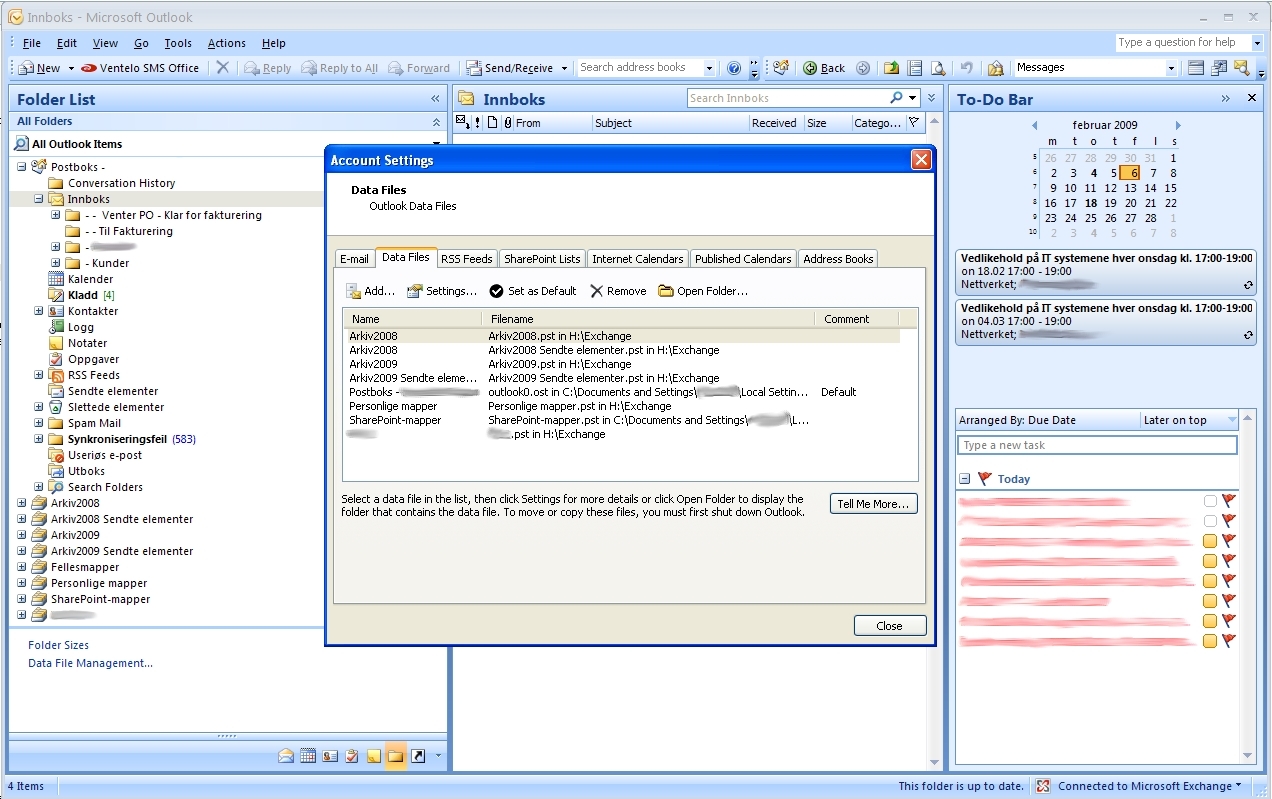The height and width of the screenshot is (799, 1272).
Task: Click the green Back arrow button
Action: (x=824, y=68)
